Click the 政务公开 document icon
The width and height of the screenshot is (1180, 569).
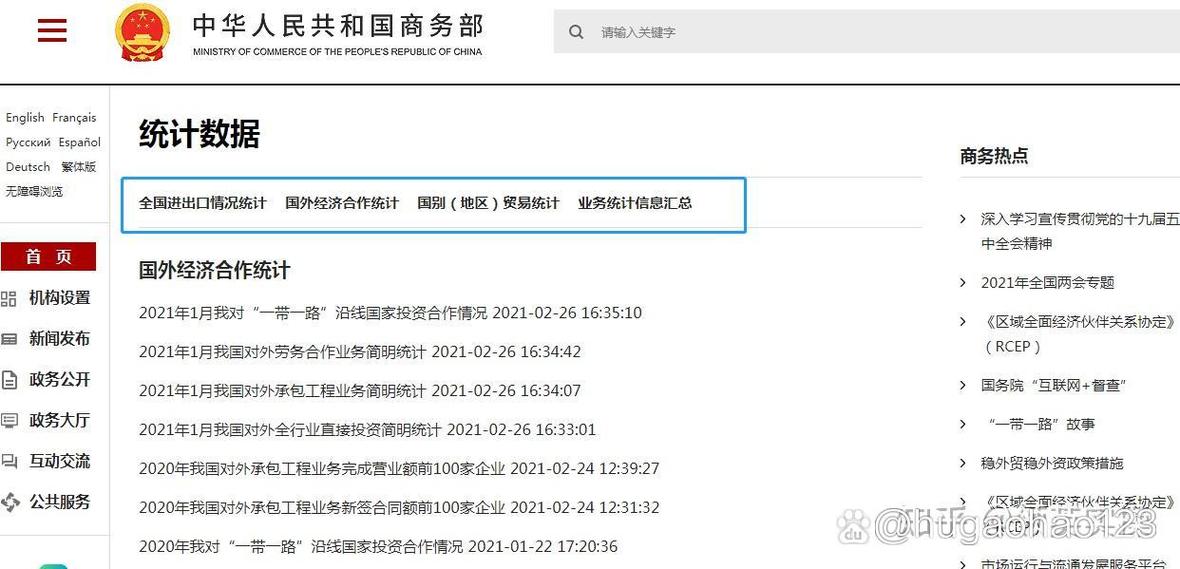point(9,380)
